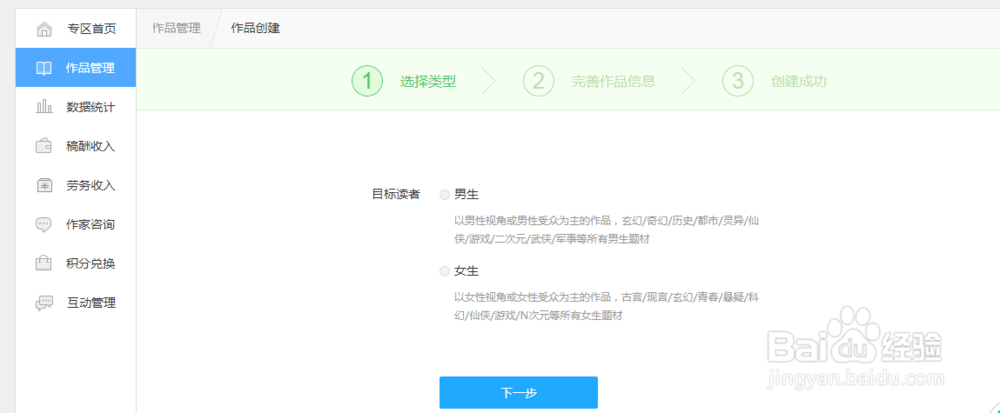Open 劳务收入 menu item

pos(76,185)
